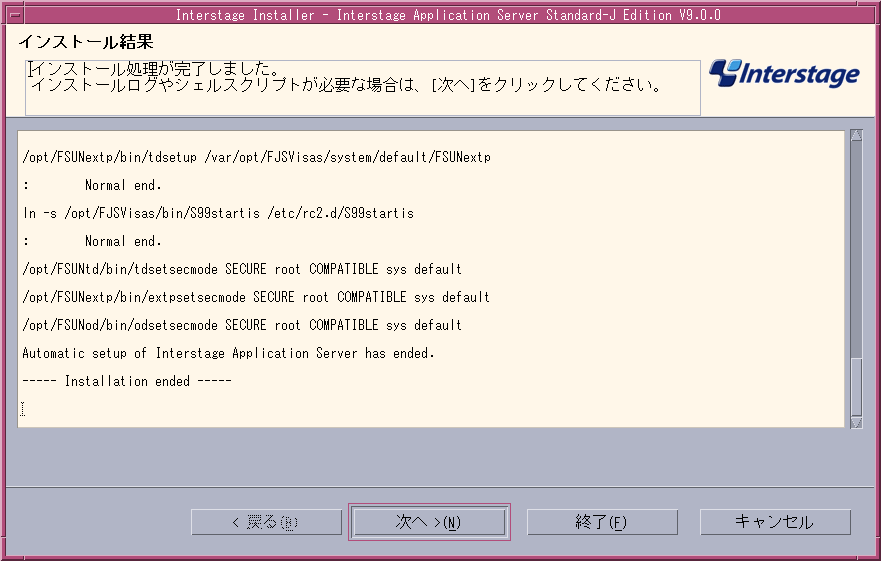The width and height of the screenshot is (881, 561).
Task: Click the 終了(F) finish button
Action: (602, 522)
